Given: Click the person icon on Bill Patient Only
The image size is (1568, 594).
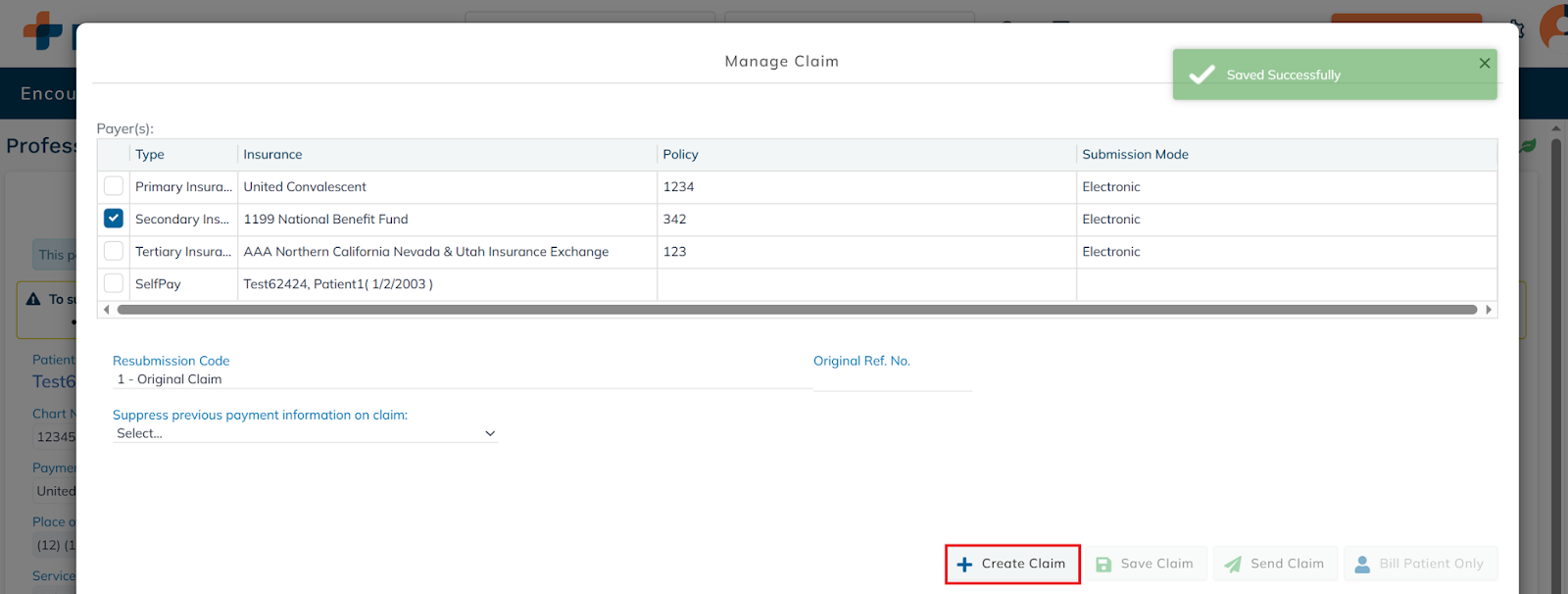Looking at the screenshot, I should click(1362, 565).
